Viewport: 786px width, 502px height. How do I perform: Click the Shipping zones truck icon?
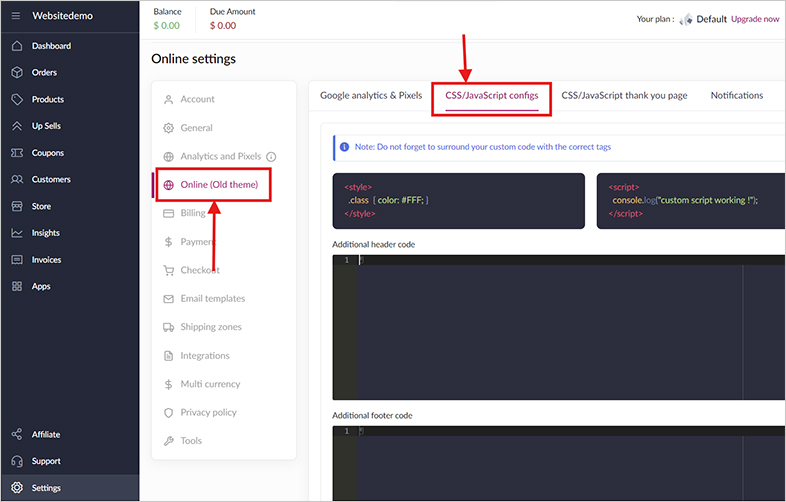pyautogui.click(x=168, y=327)
